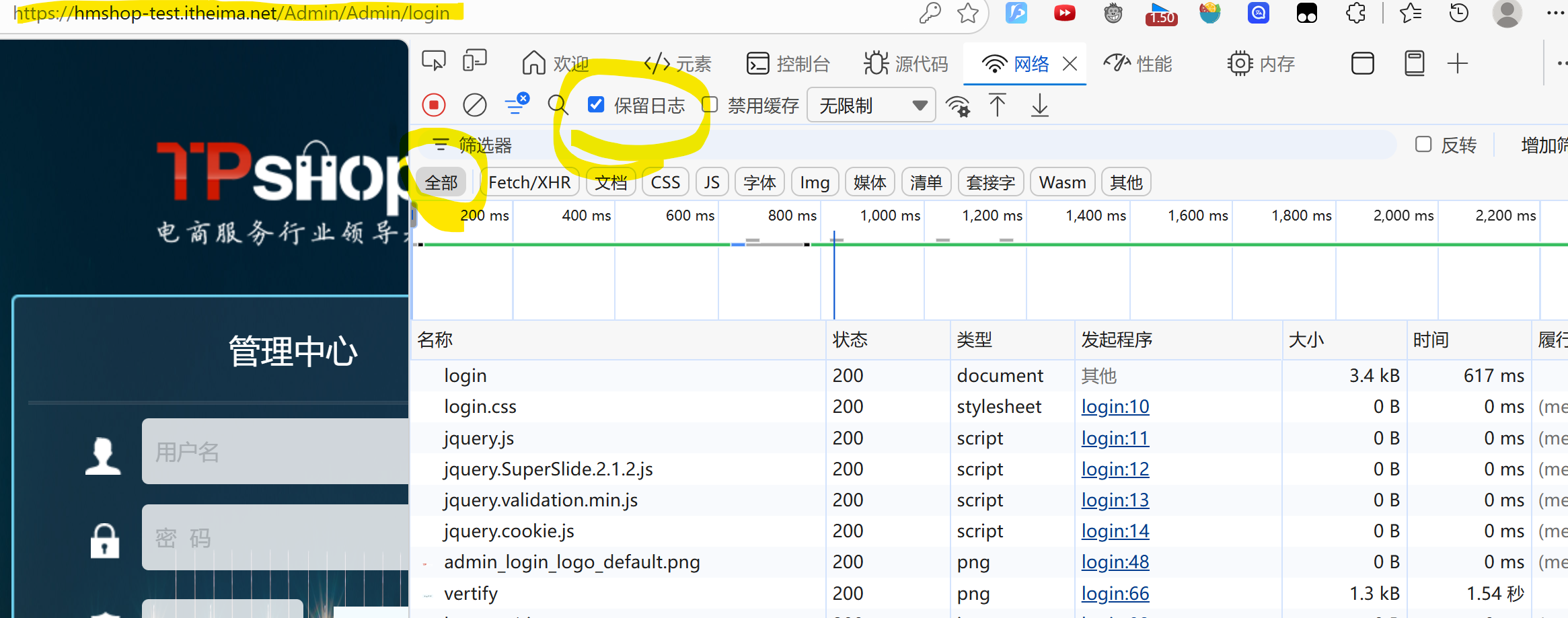Switch to the 元素 tab

[x=677, y=64]
